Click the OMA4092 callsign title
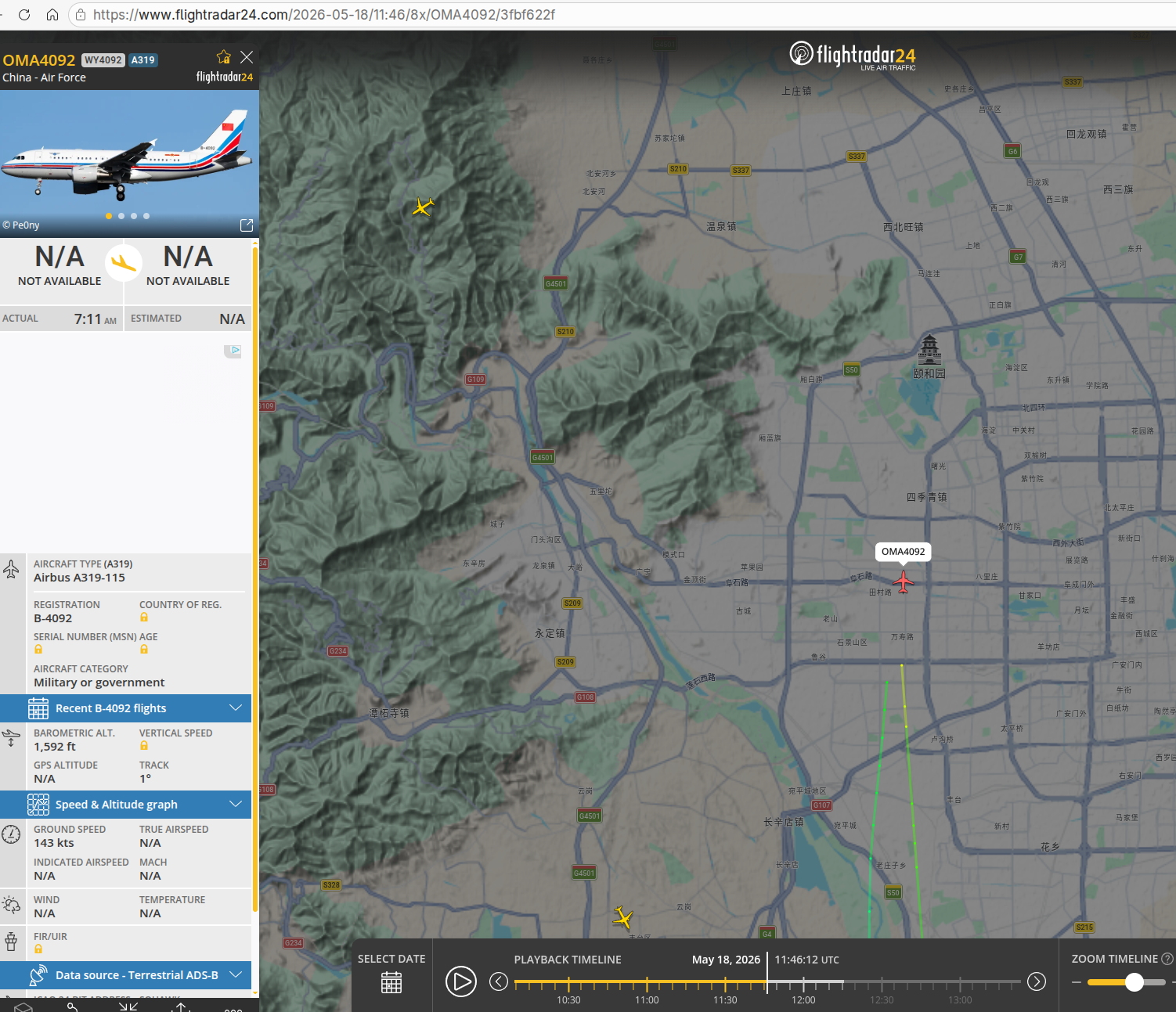 (x=39, y=60)
